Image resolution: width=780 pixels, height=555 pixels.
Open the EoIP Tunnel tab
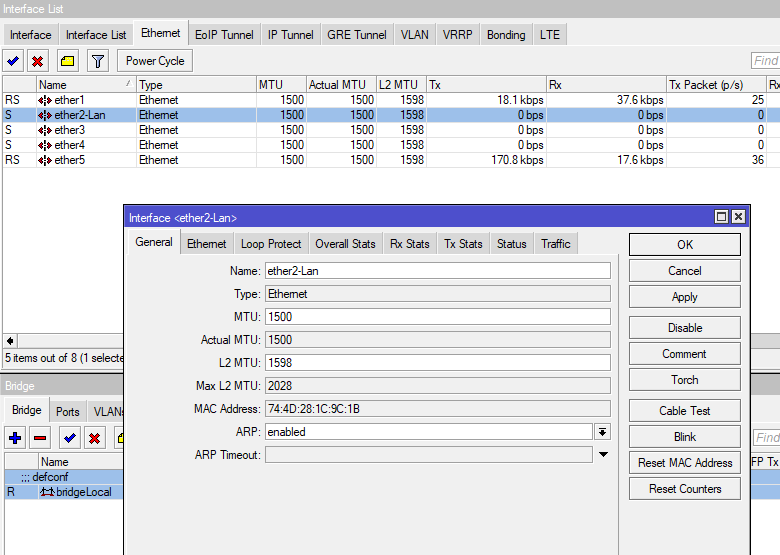(224, 35)
